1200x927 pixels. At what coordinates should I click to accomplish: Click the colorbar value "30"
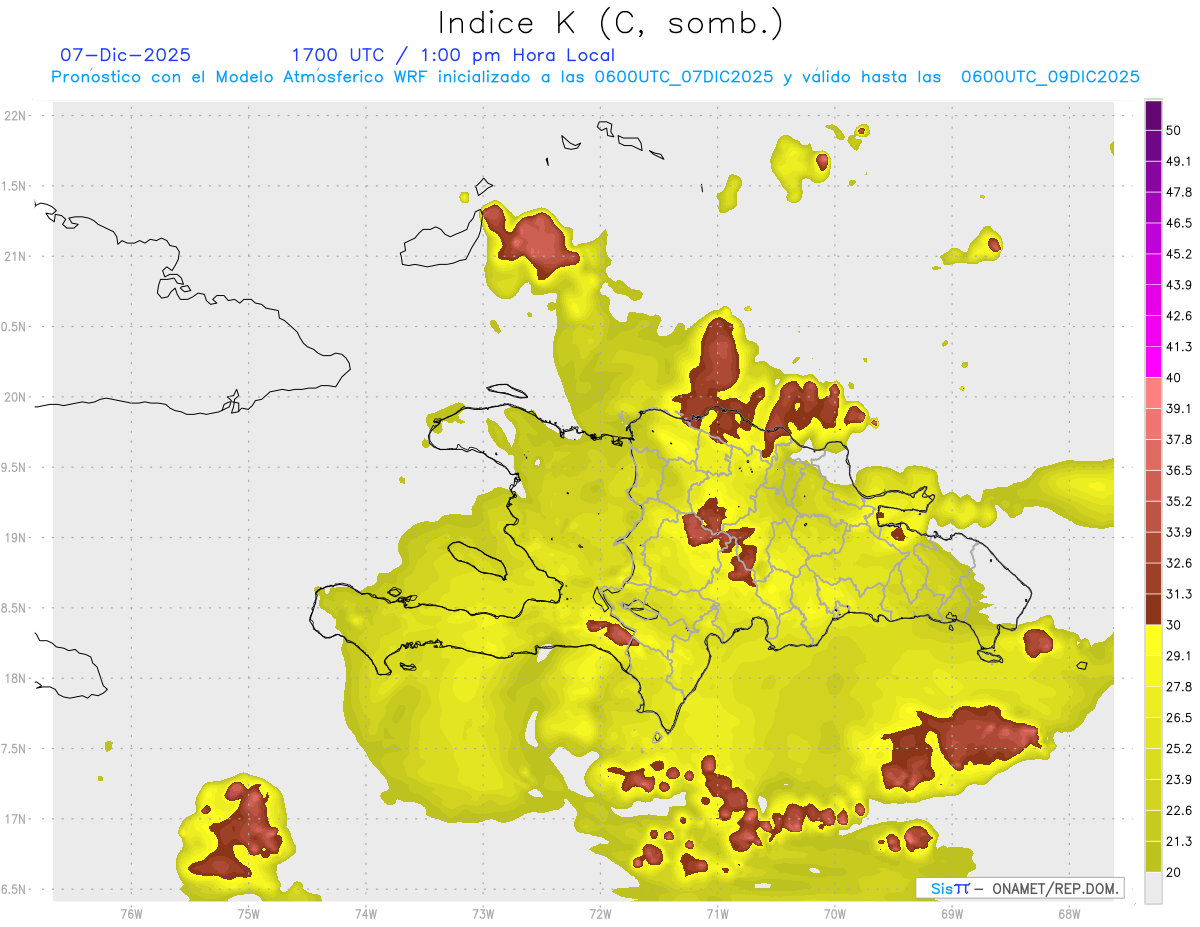(x=1174, y=626)
